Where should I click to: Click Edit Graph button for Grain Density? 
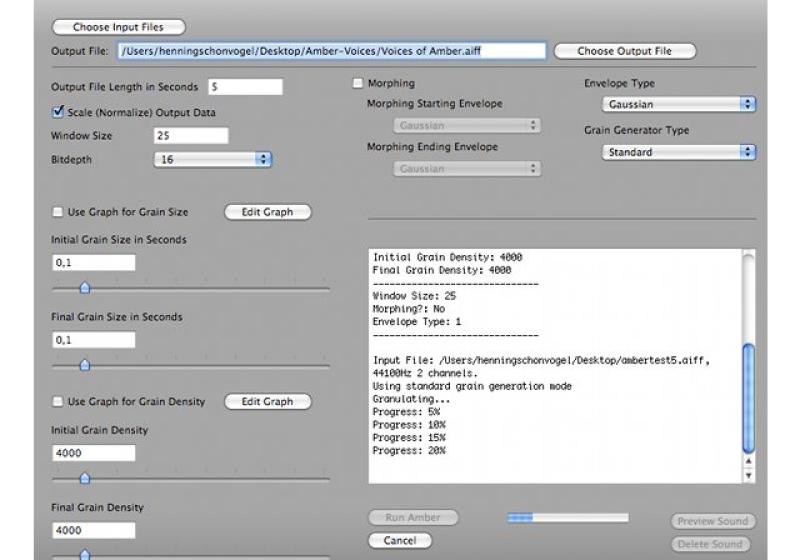coord(267,402)
